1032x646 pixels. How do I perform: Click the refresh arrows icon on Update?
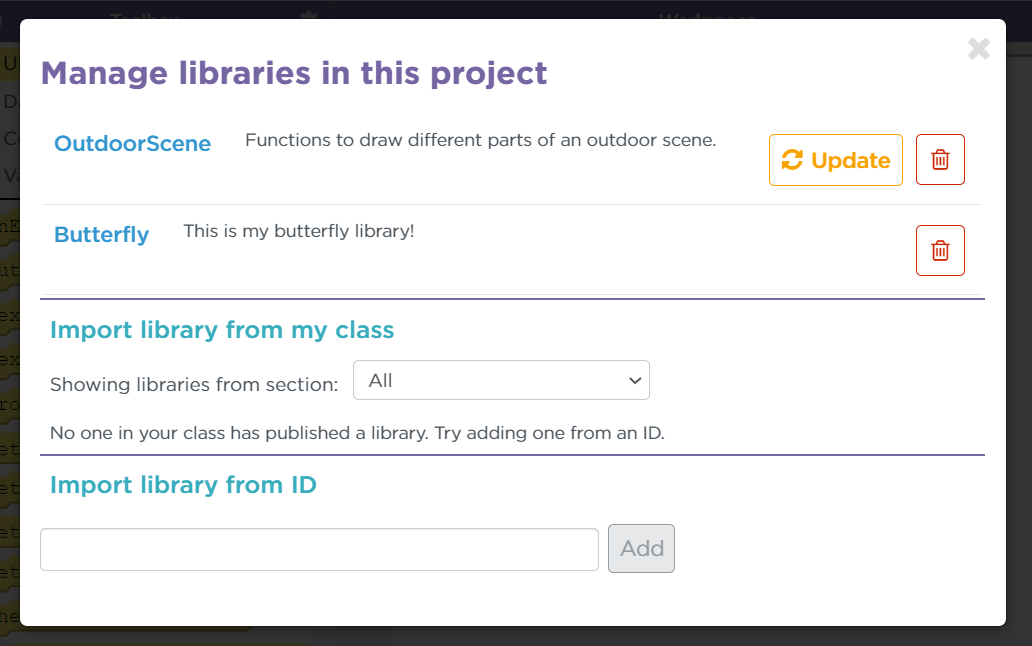(792, 160)
